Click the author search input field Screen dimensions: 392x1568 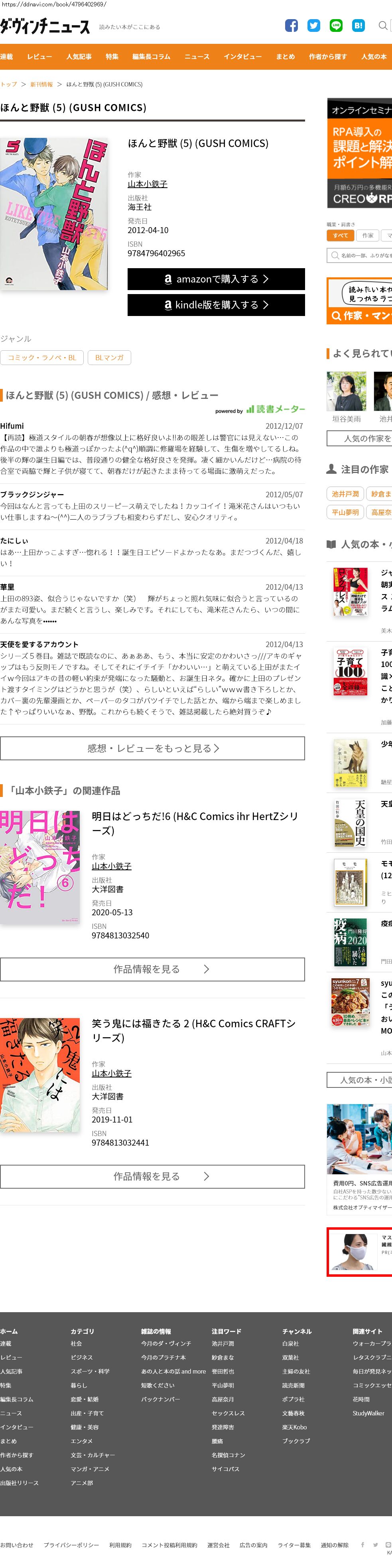[360, 256]
